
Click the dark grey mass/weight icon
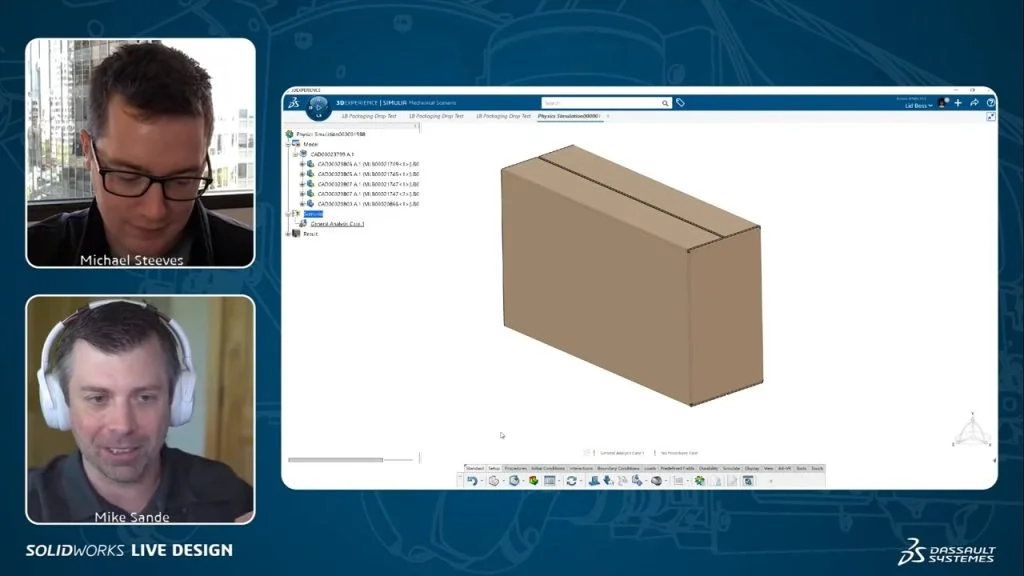coord(656,481)
